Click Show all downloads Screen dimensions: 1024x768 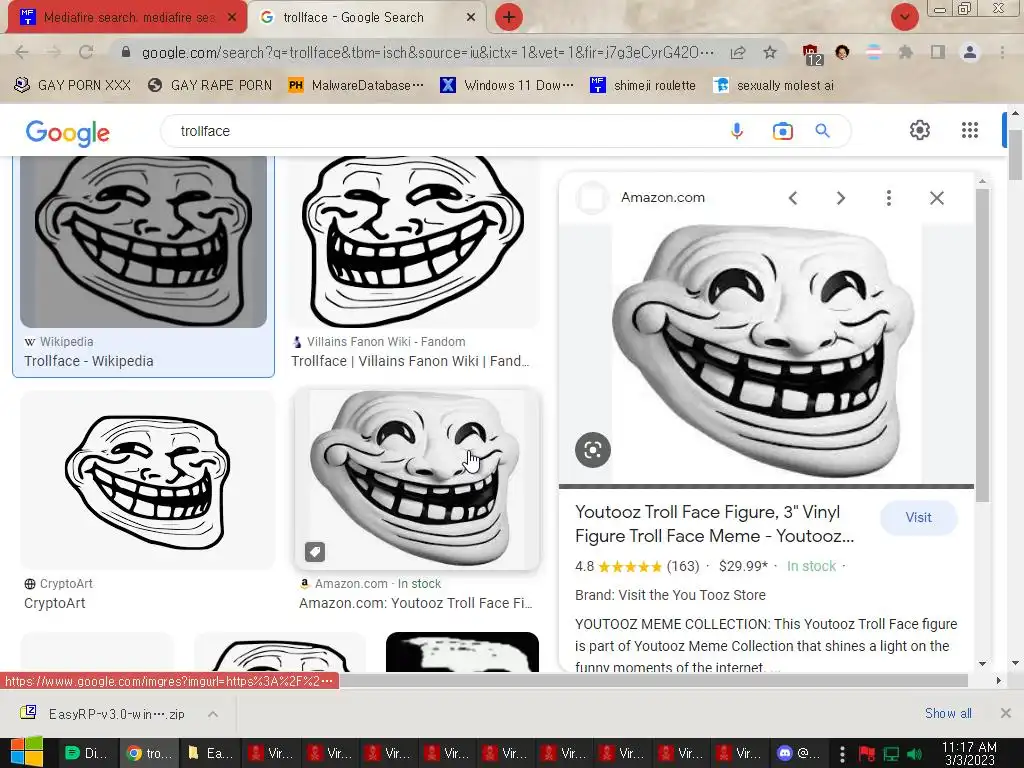tap(948, 713)
